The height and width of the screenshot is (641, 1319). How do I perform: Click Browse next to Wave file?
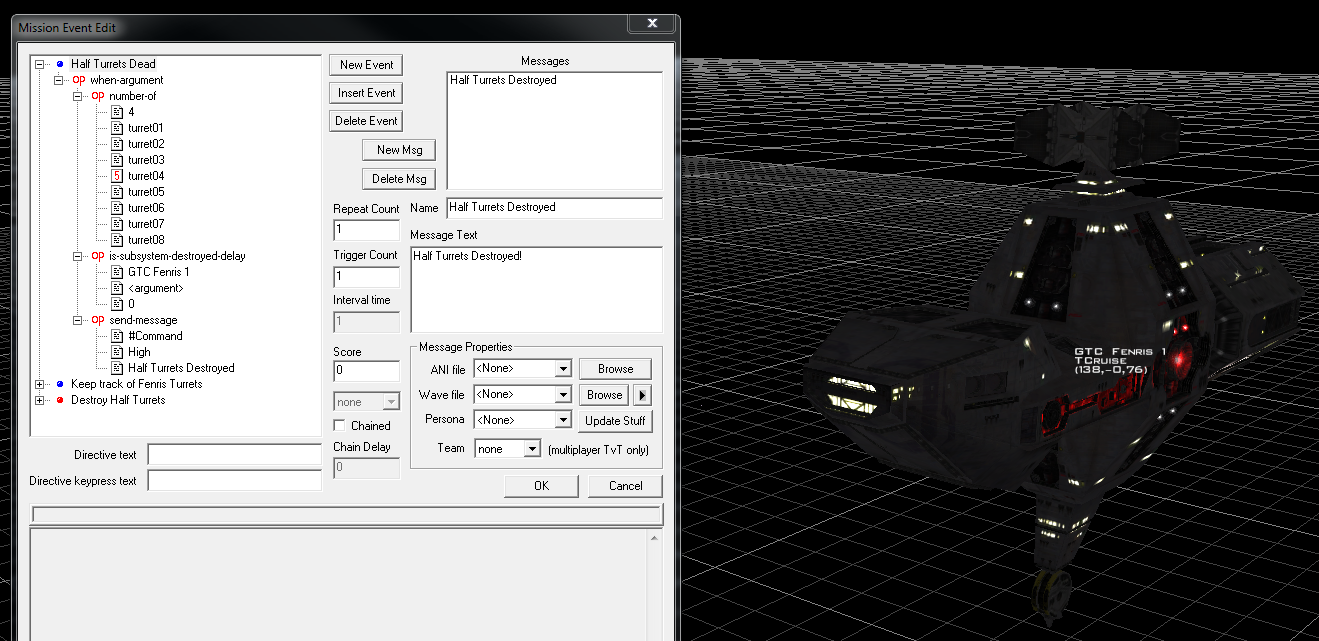(605, 395)
